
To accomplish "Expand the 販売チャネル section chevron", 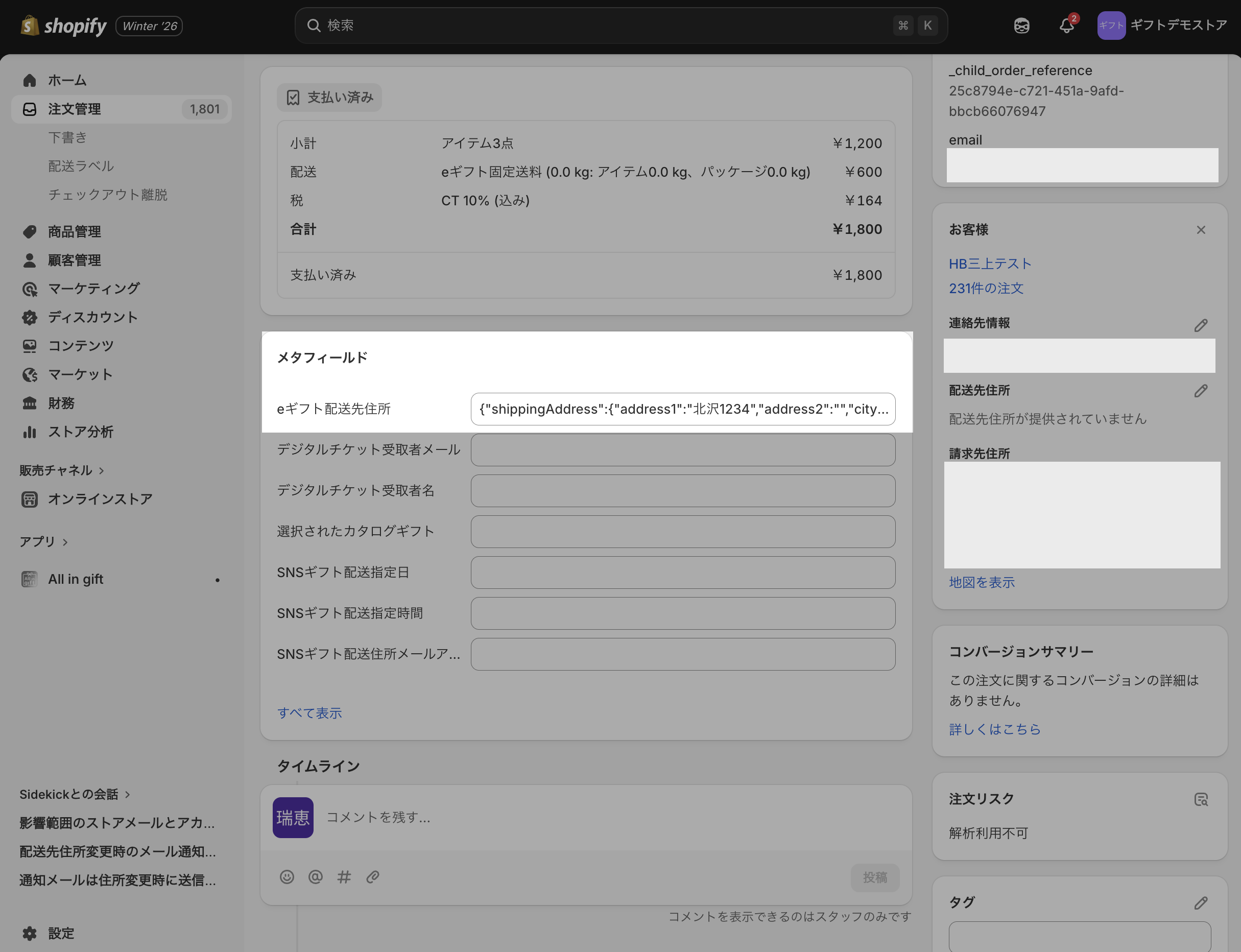I will [102, 470].
